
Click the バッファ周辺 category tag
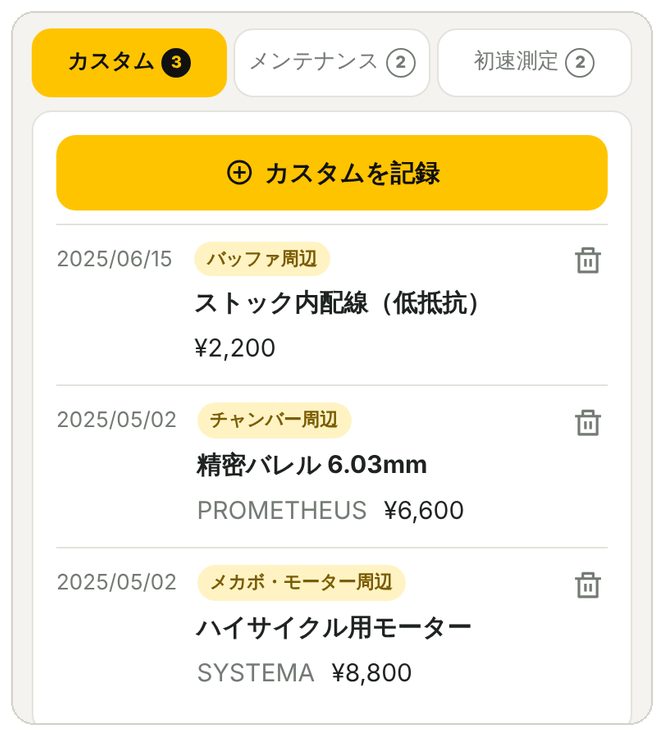[x=262, y=259]
